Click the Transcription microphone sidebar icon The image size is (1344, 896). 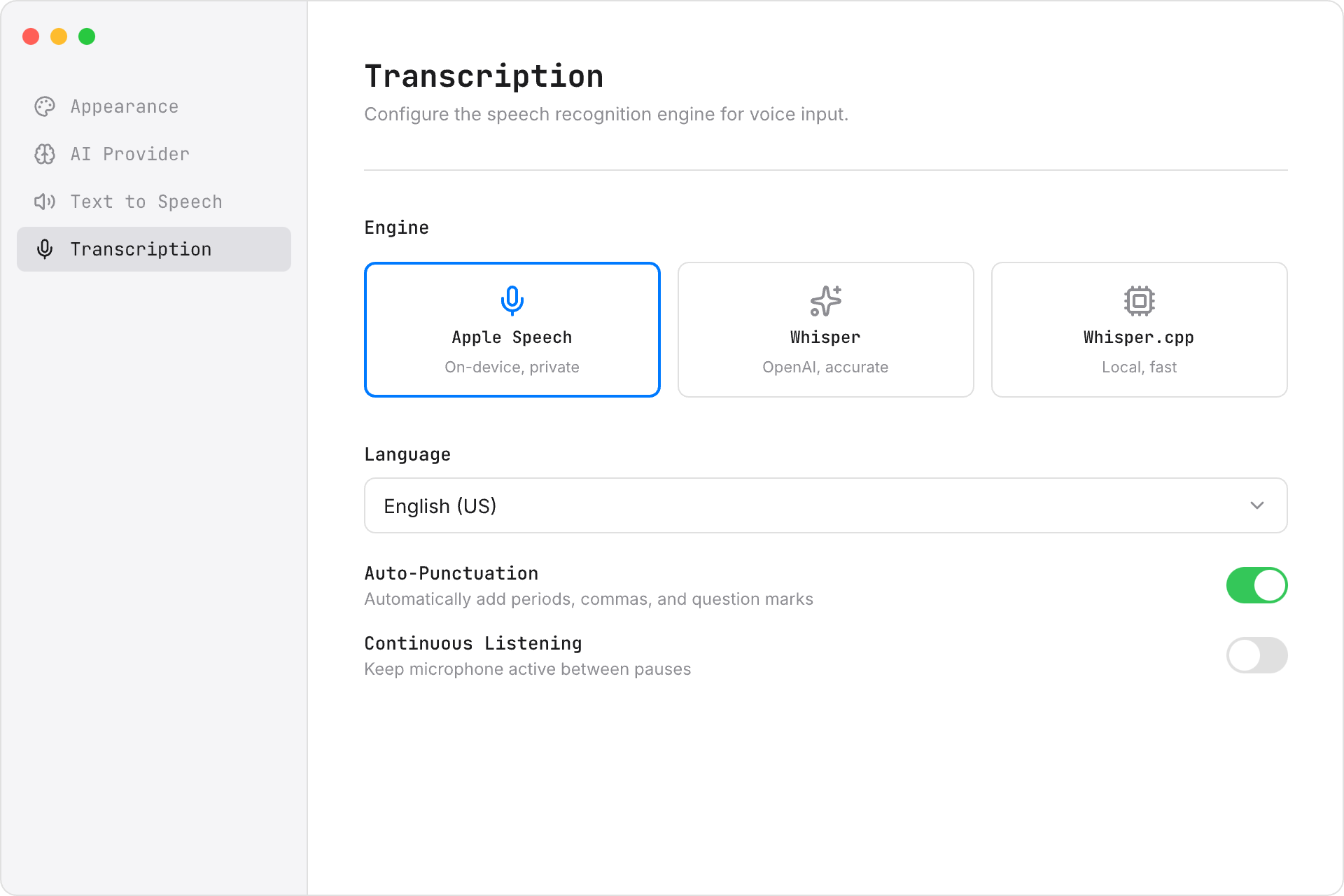coord(45,249)
